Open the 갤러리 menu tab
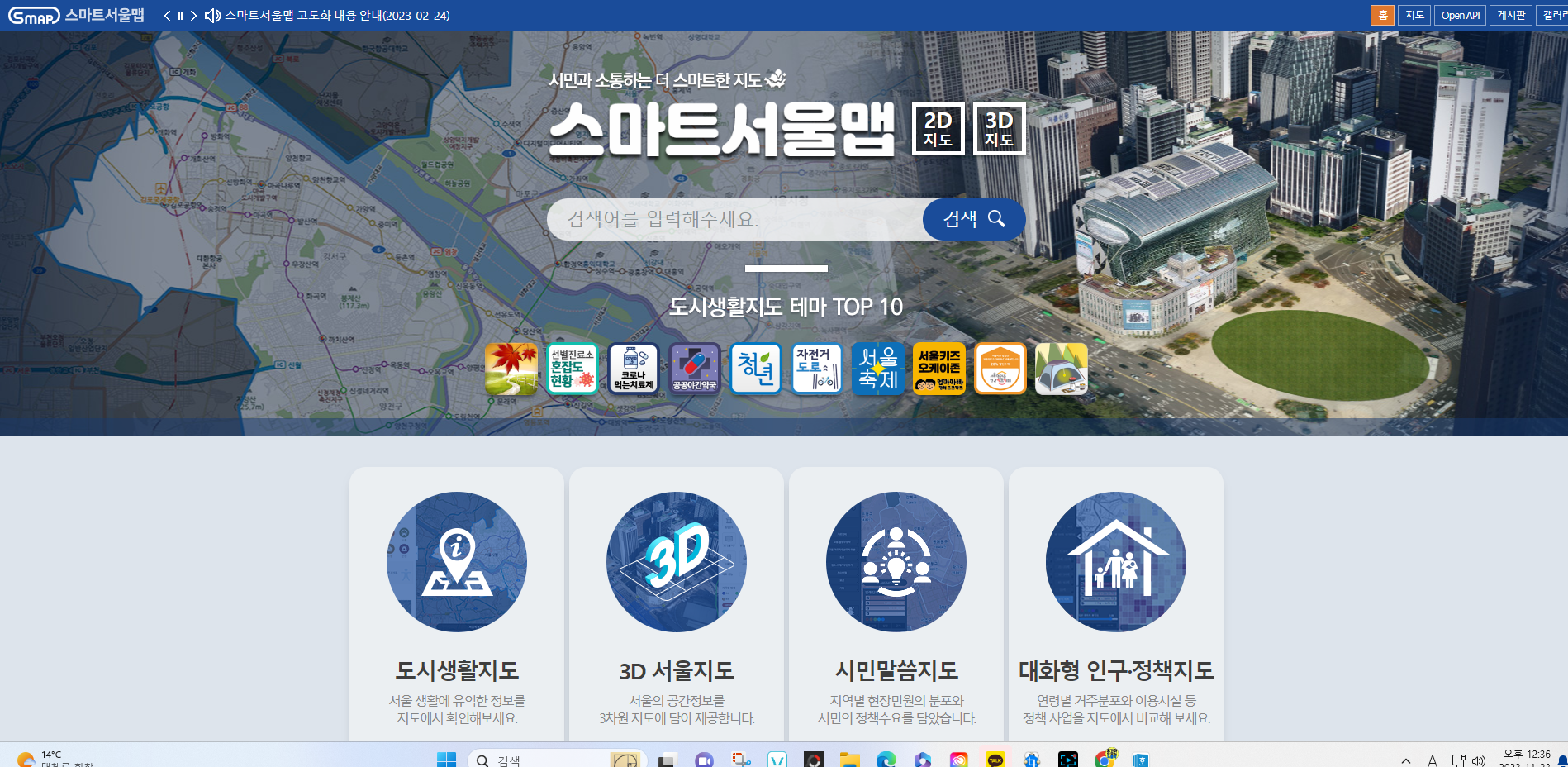The width and height of the screenshot is (1568, 767). click(x=1553, y=15)
